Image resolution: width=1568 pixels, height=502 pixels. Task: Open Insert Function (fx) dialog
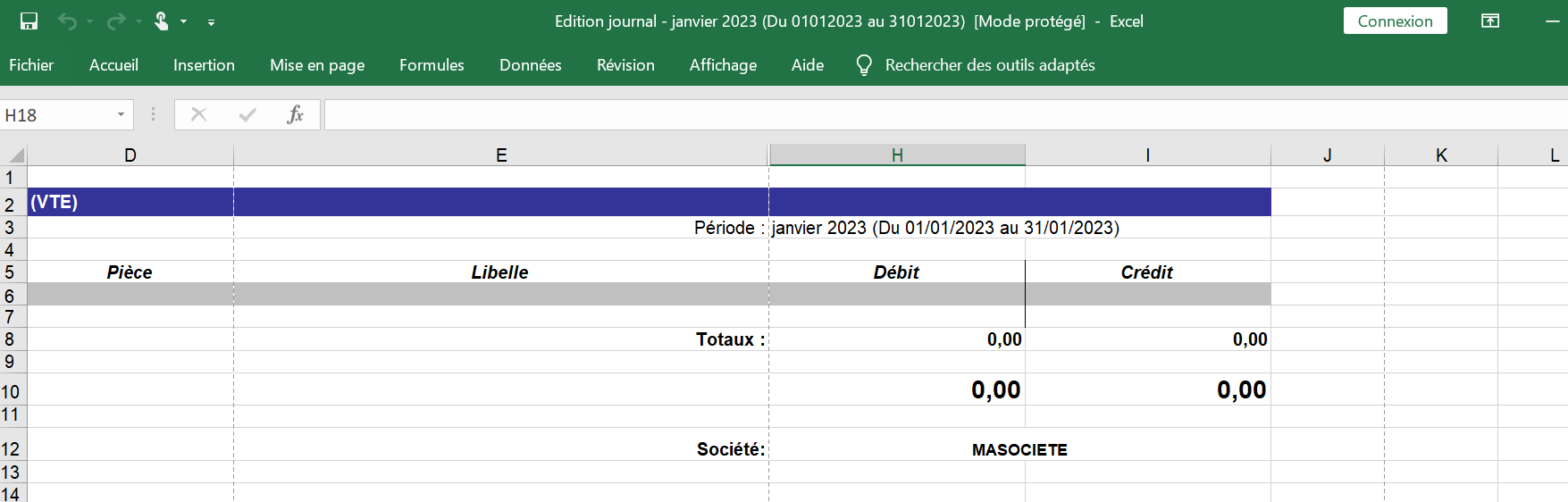295,114
